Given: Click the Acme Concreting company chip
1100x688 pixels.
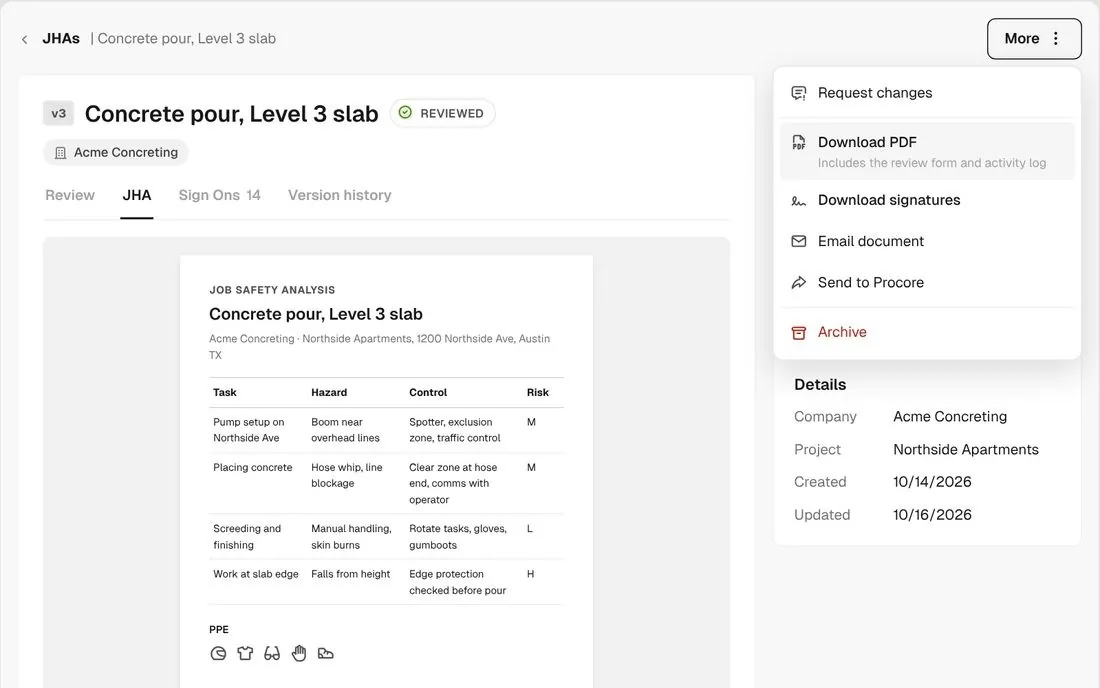Looking at the screenshot, I should (116, 152).
